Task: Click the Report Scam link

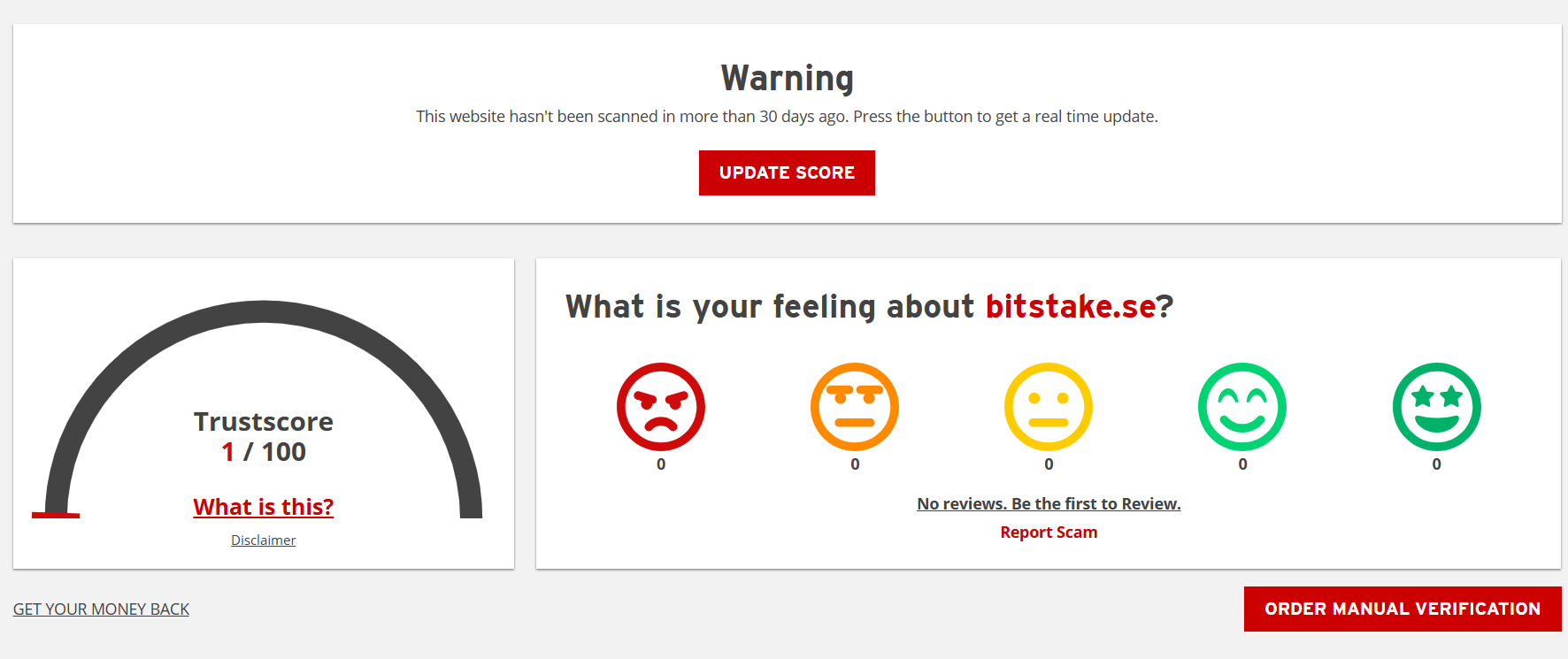Action: point(1049,532)
